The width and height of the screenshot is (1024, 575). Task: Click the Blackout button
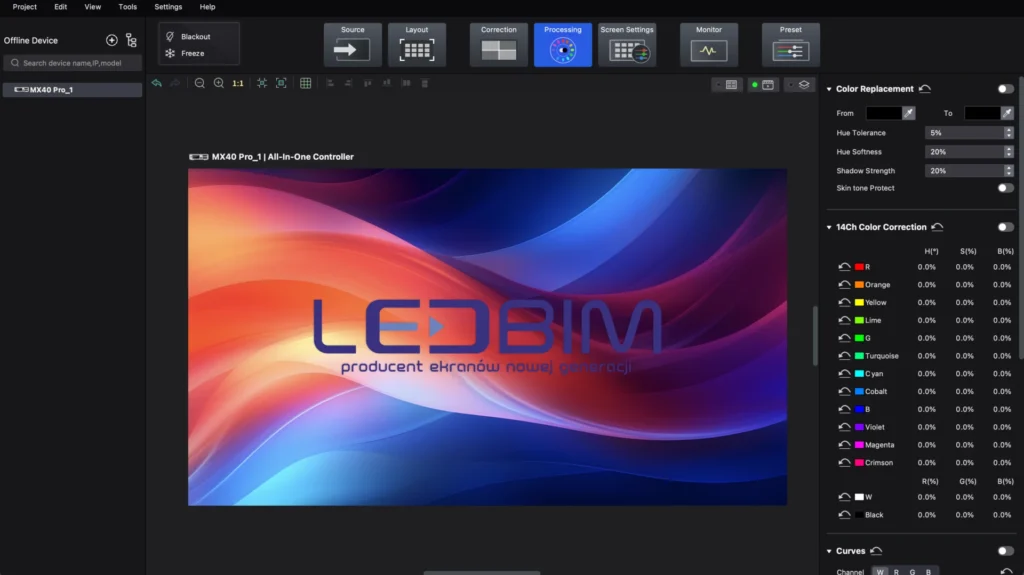click(x=195, y=37)
